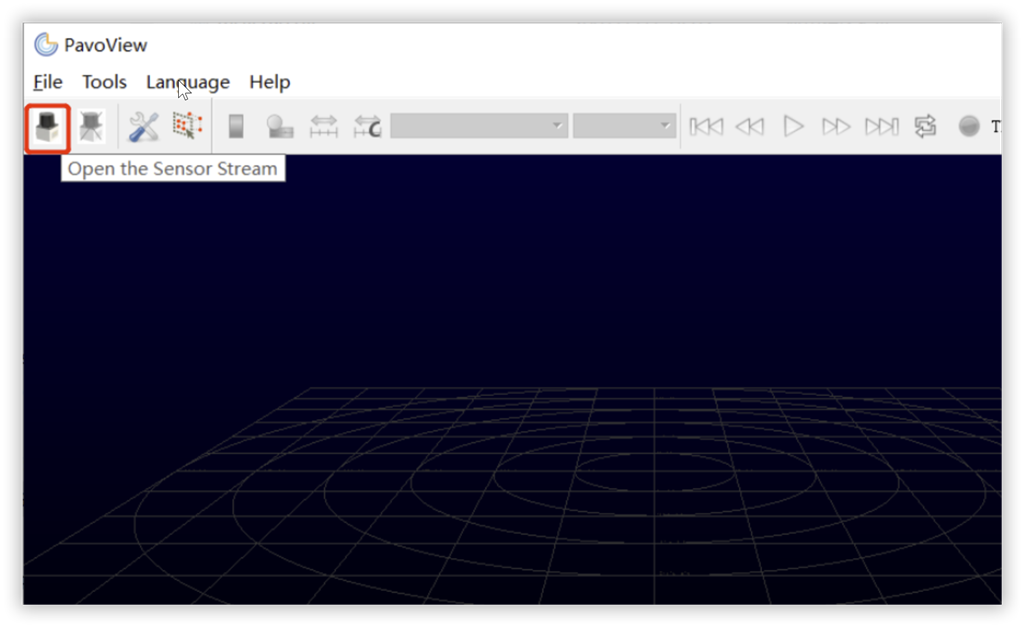Jump to the last frame

tap(881, 126)
